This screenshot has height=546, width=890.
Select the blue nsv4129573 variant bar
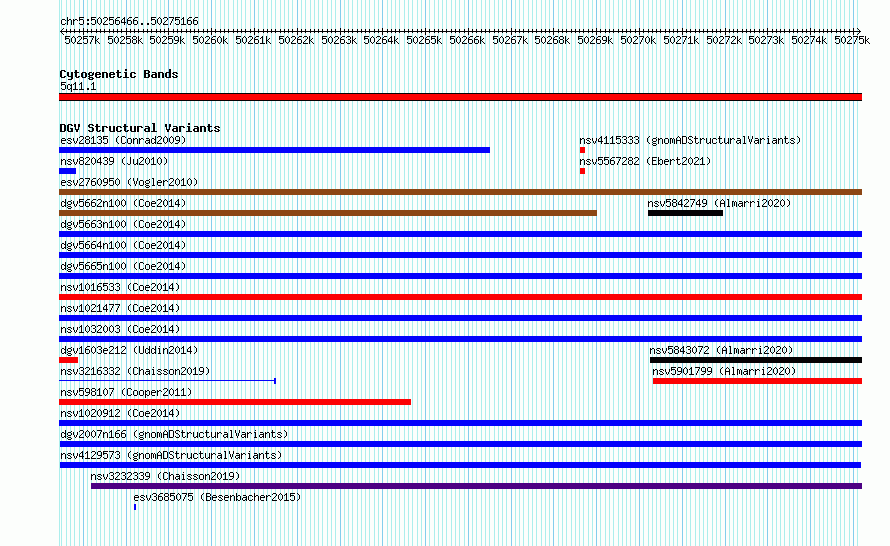pyautogui.click(x=460, y=465)
